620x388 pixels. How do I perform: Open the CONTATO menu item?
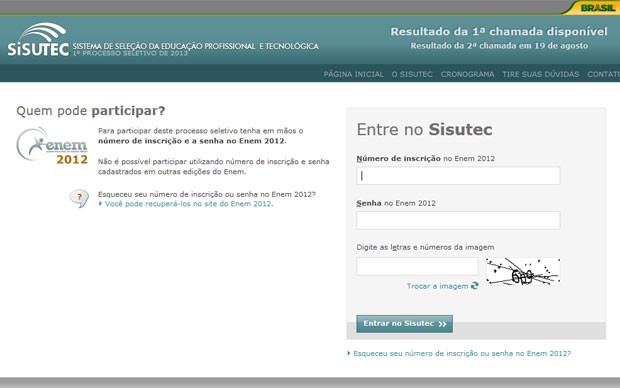pos(603,74)
